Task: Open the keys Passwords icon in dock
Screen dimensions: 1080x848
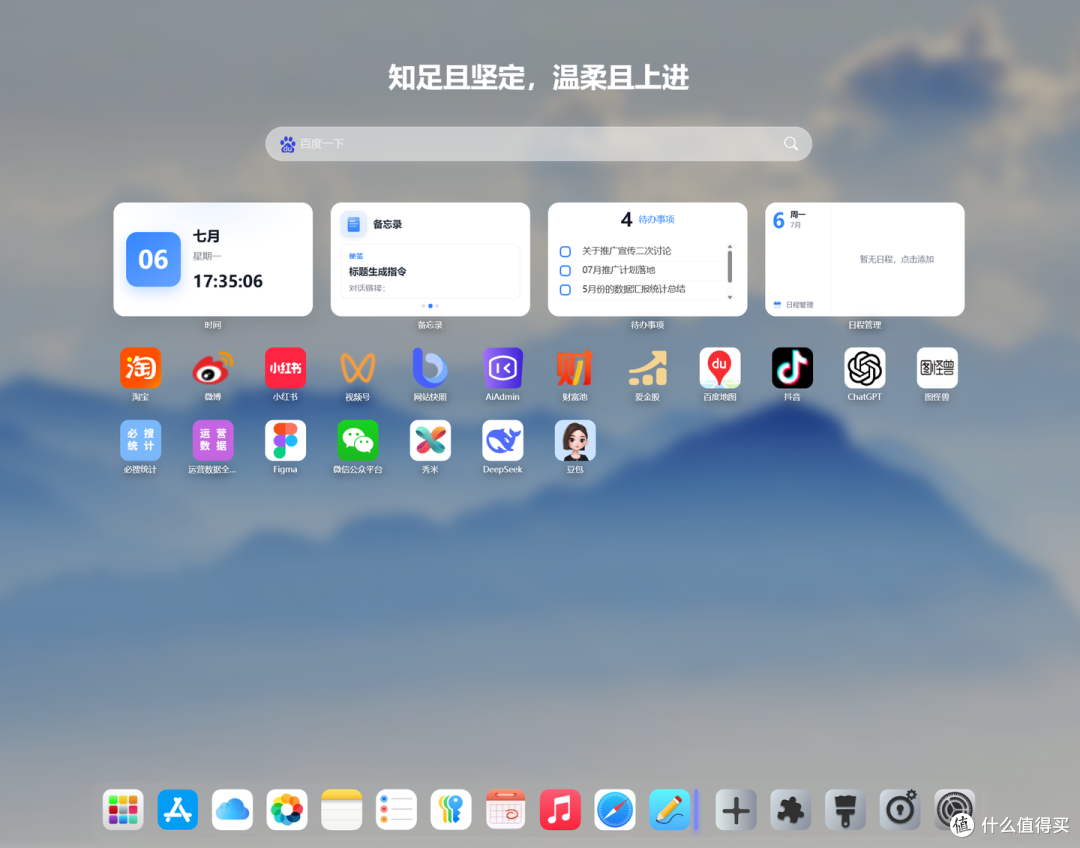Action: (x=450, y=809)
